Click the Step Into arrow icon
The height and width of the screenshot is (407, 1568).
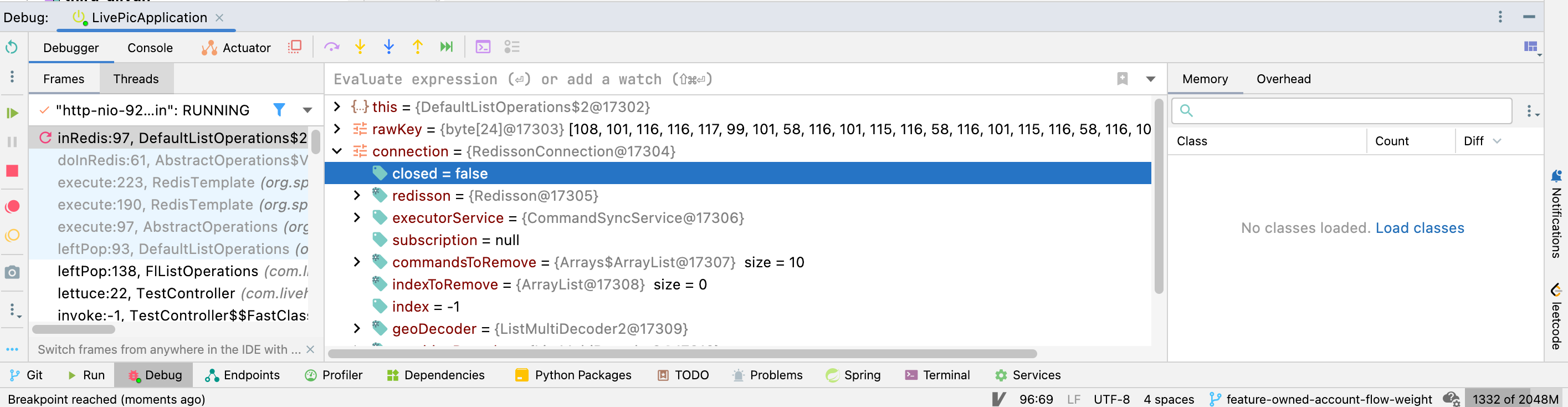tap(360, 47)
